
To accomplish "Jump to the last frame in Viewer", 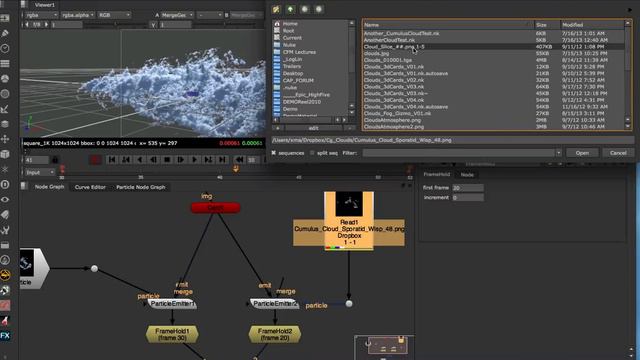I will [222, 160].
